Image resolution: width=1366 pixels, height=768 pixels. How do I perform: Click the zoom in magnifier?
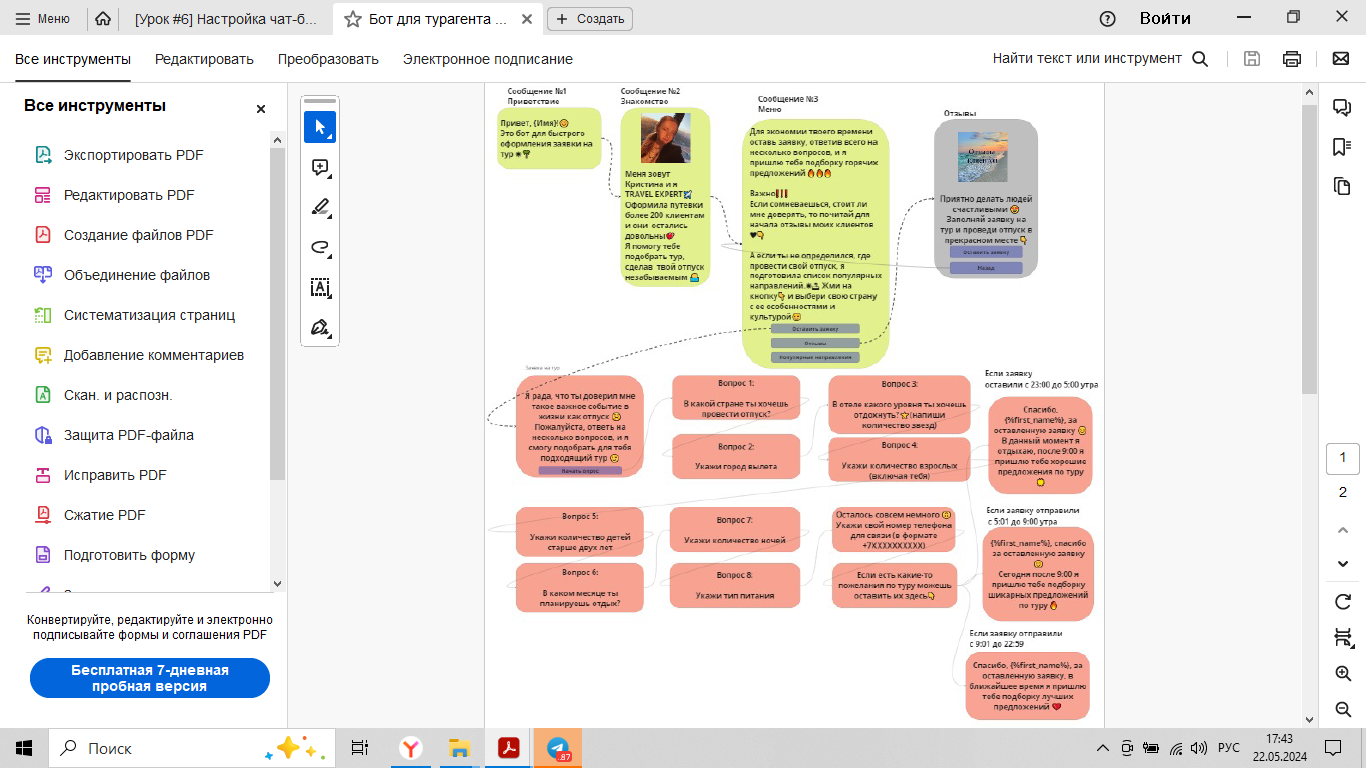point(1343,673)
